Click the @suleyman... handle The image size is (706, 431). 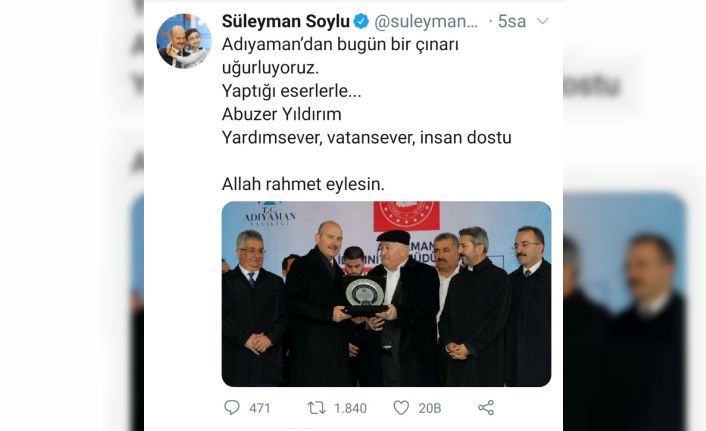(x=426, y=22)
